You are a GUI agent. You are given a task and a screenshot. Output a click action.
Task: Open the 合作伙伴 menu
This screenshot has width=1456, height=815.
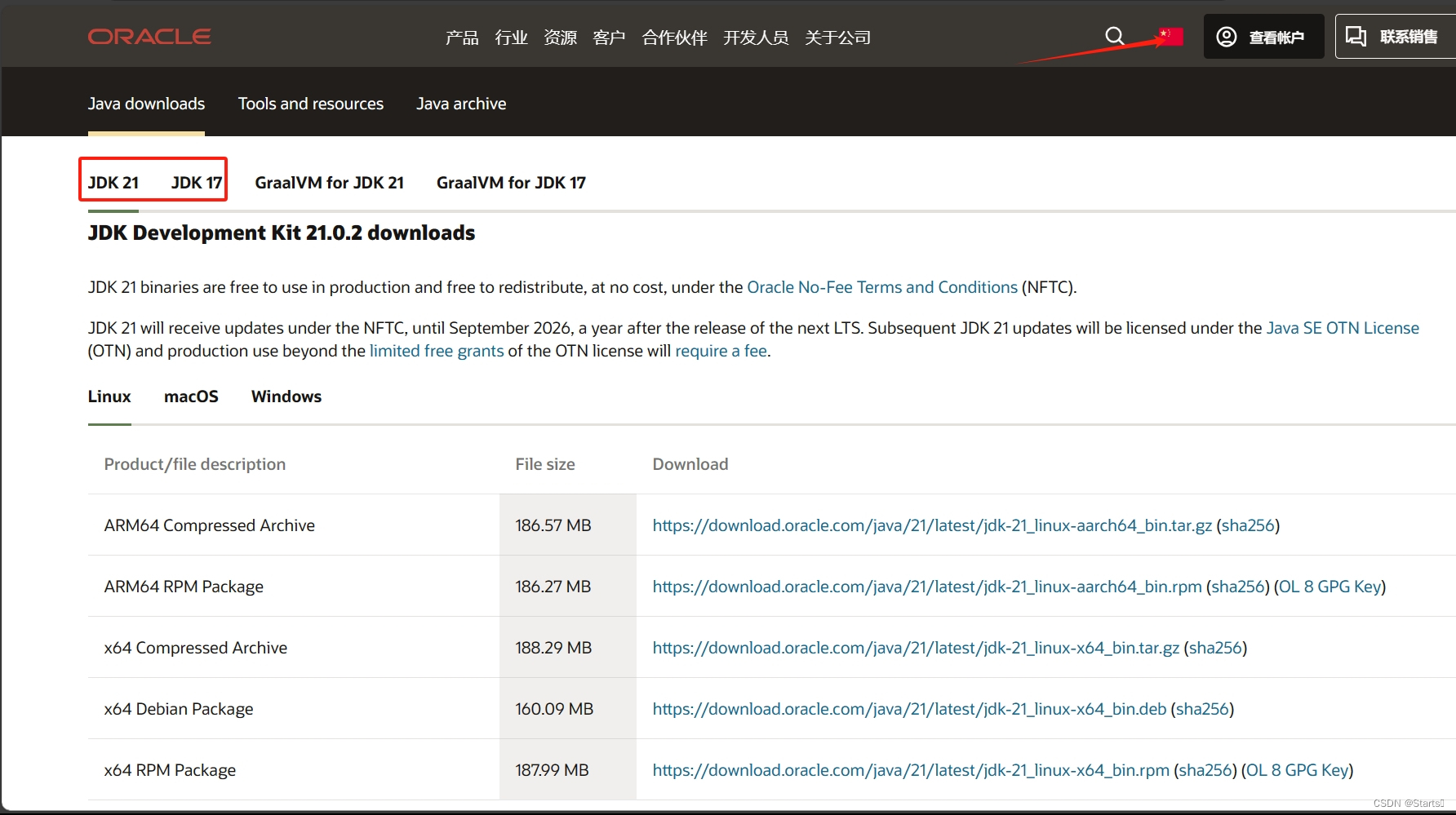tap(674, 38)
